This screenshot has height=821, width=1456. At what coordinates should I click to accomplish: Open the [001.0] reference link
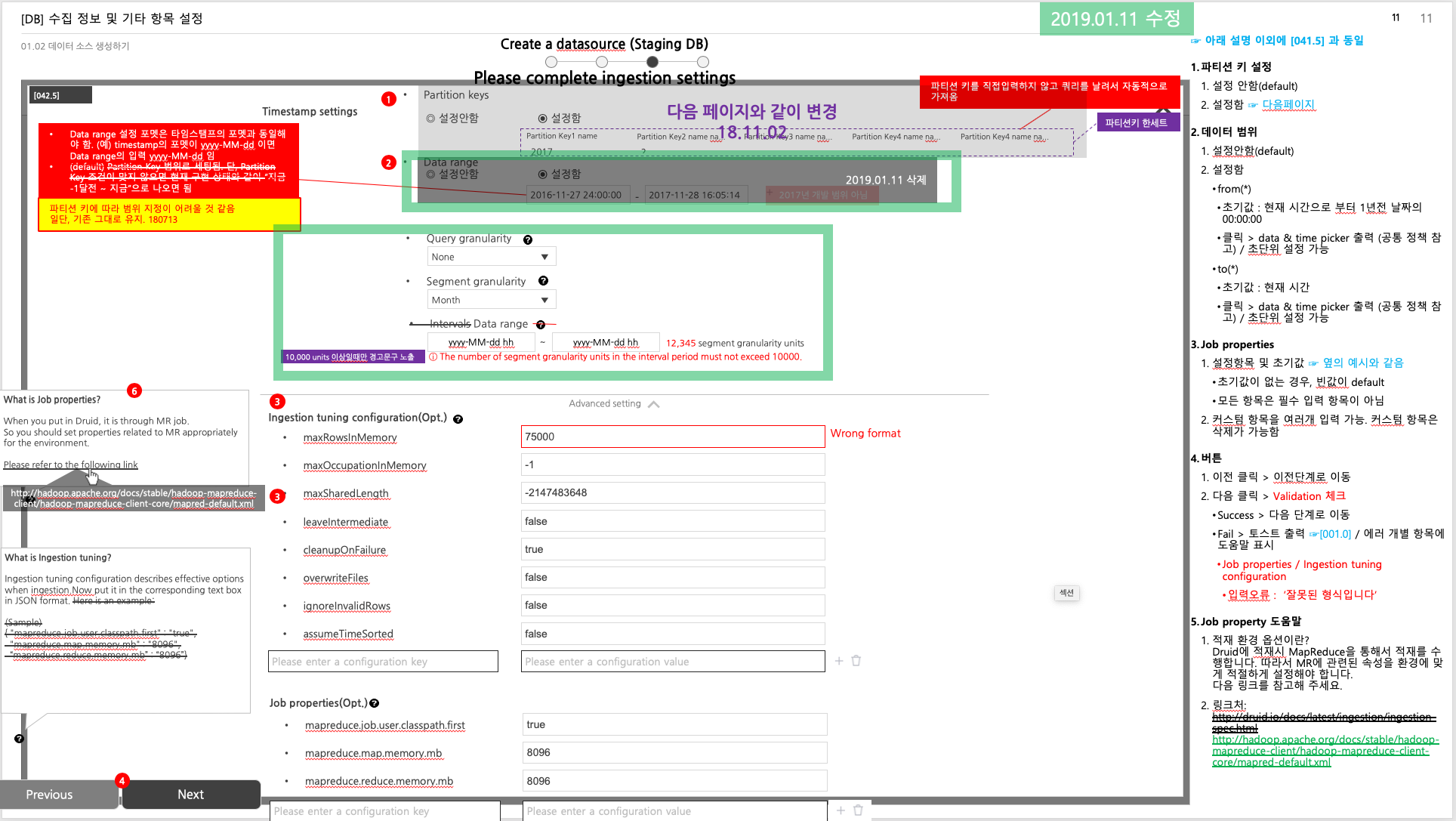1335,534
